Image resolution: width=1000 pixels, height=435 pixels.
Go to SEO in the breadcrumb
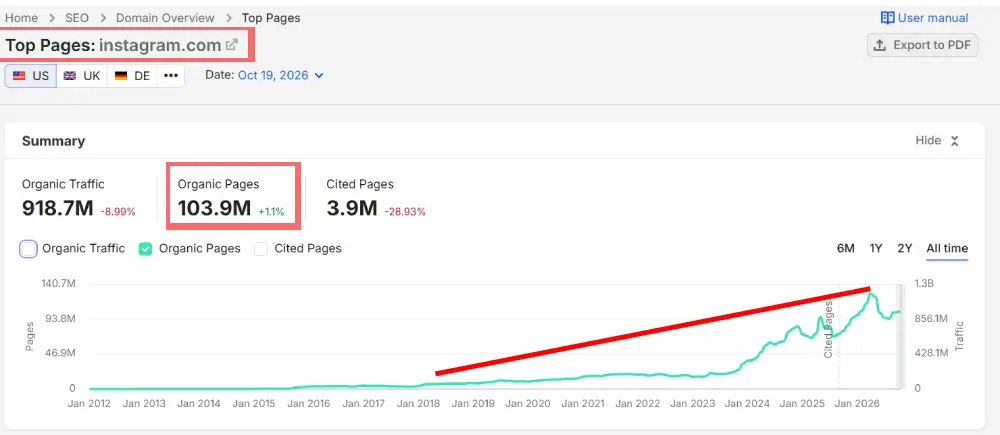76,18
